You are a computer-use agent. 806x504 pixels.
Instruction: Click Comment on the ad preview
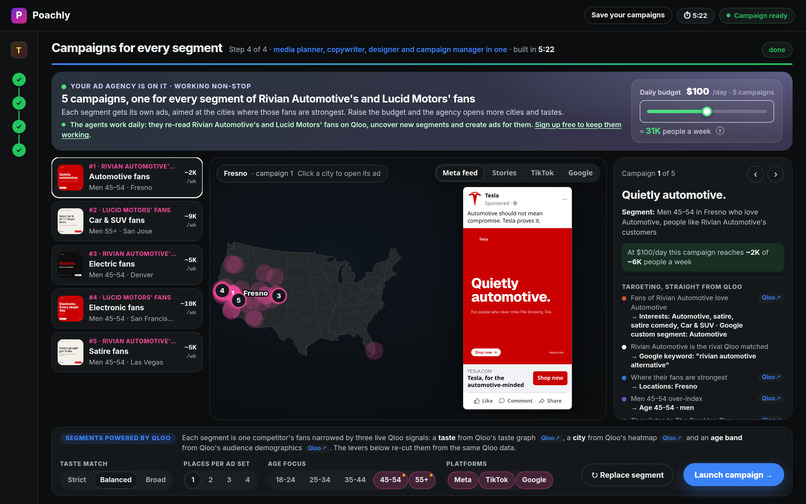tap(516, 401)
